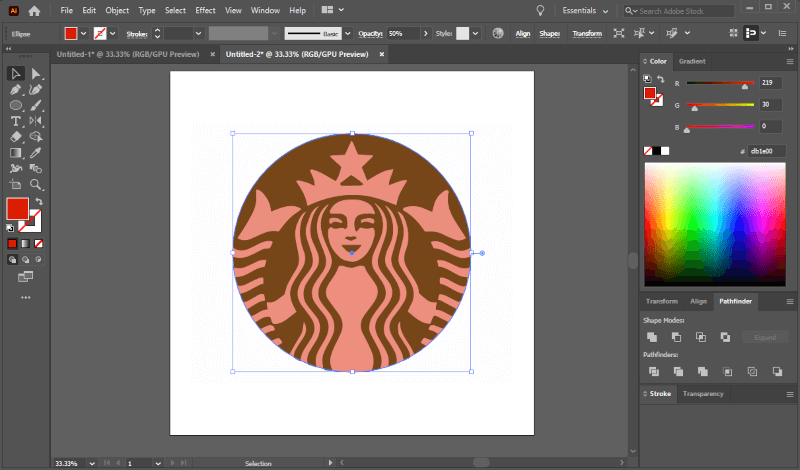Apply Divide pathfinder
This screenshot has height=470, width=800.
click(654, 372)
